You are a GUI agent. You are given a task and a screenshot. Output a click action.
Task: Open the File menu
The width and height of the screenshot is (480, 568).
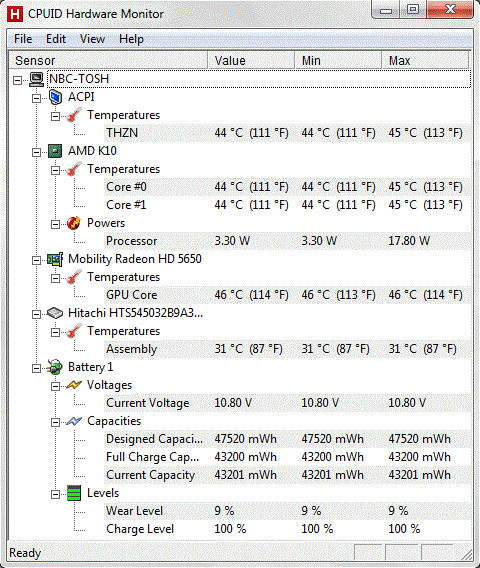(x=23, y=39)
